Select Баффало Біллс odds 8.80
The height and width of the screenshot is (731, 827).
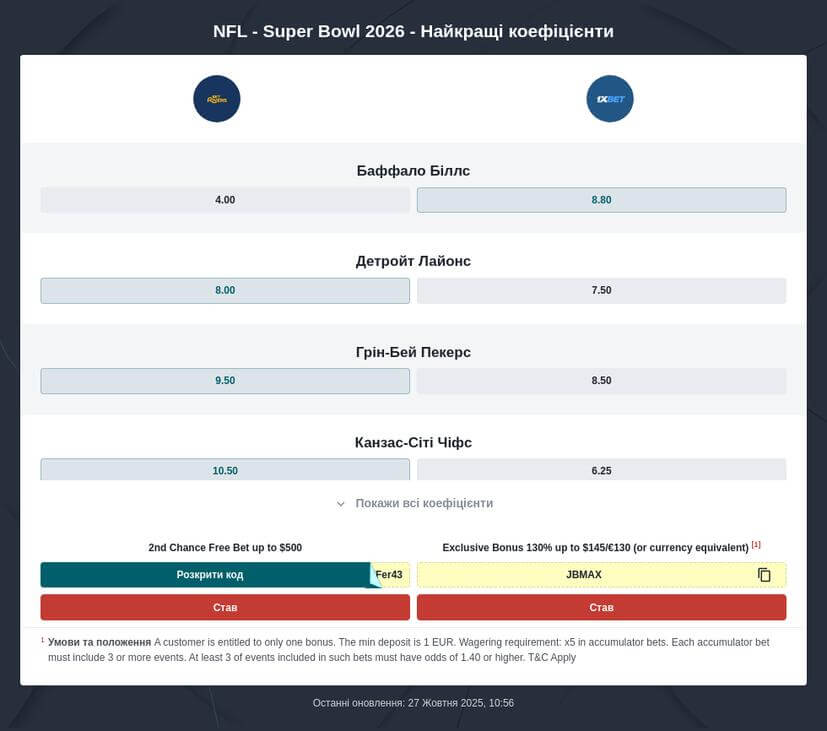tap(601, 200)
